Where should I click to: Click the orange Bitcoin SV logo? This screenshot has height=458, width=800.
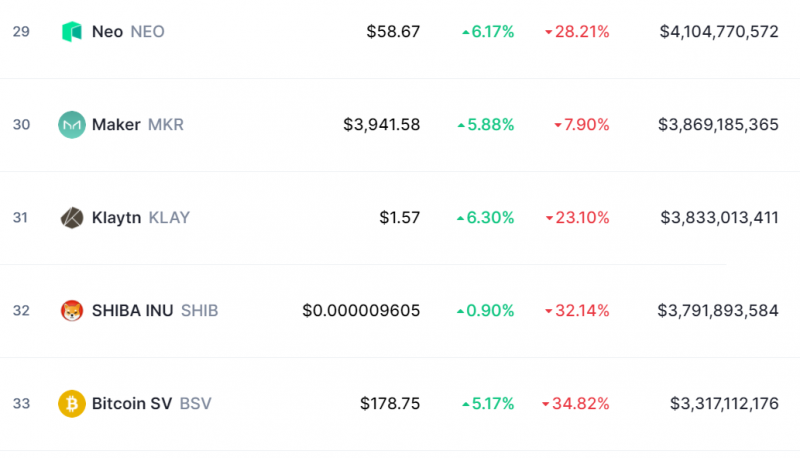click(x=71, y=403)
